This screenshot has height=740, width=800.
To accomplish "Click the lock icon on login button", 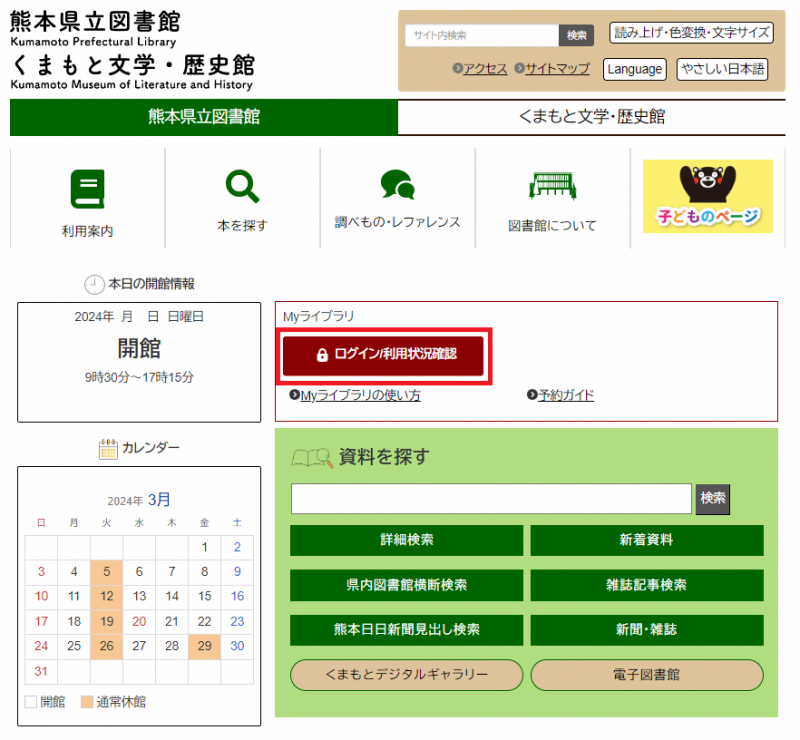I will [x=322, y=355].
